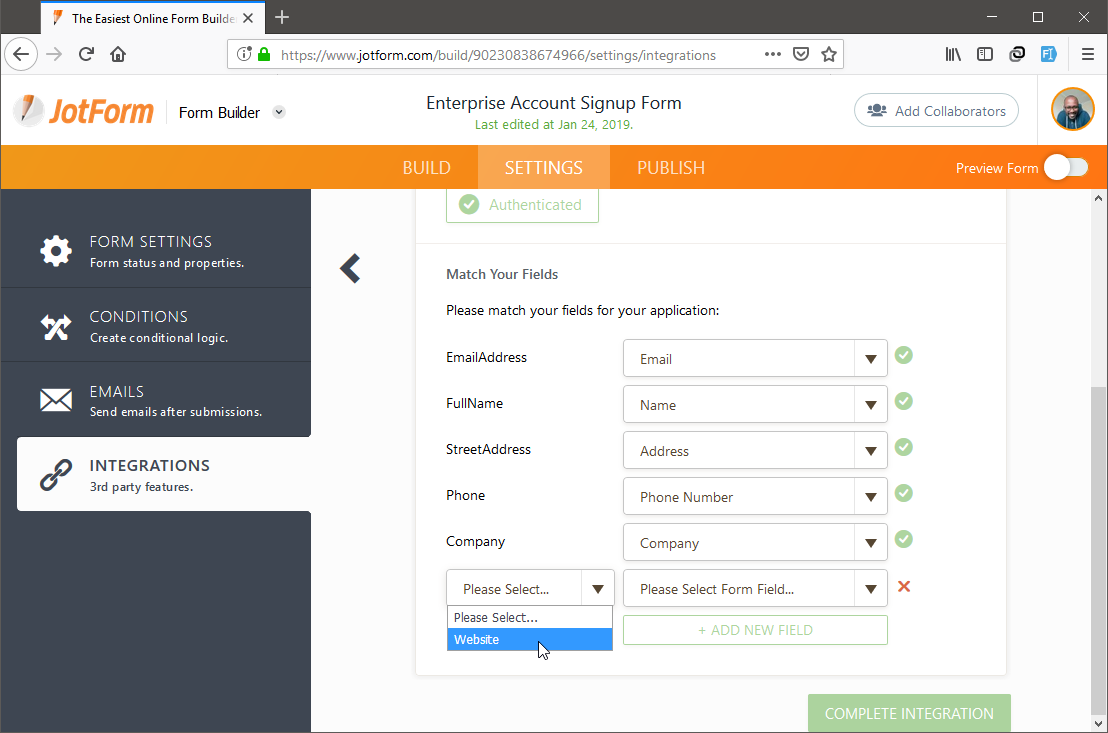Click the JotForm logo

click(84, 110)
